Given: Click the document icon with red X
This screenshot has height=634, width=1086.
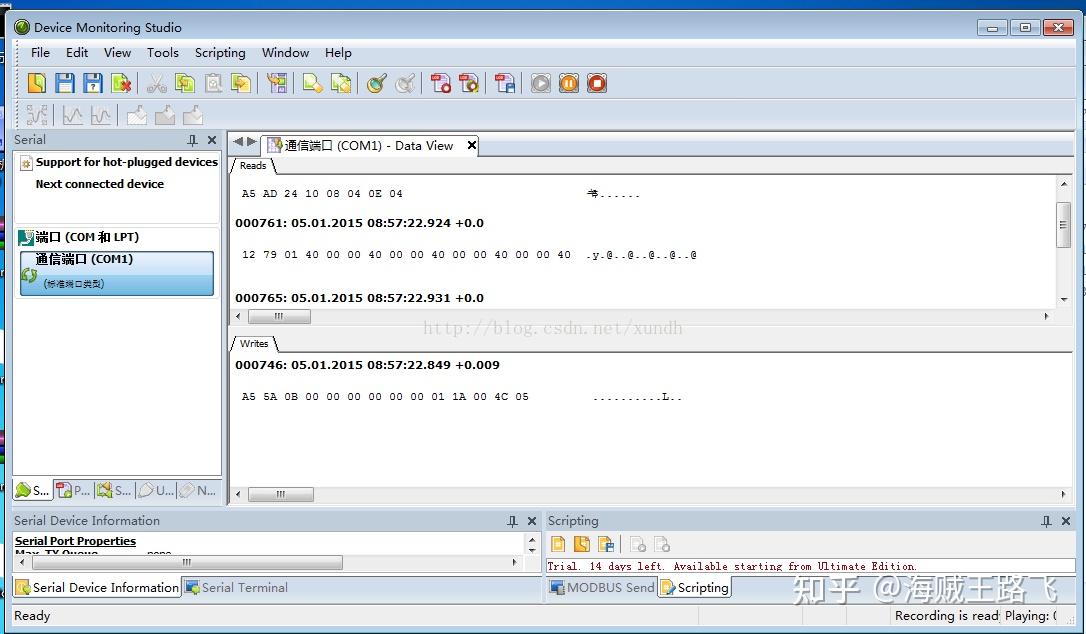Looking at the screenshot, I should point(121,83).
